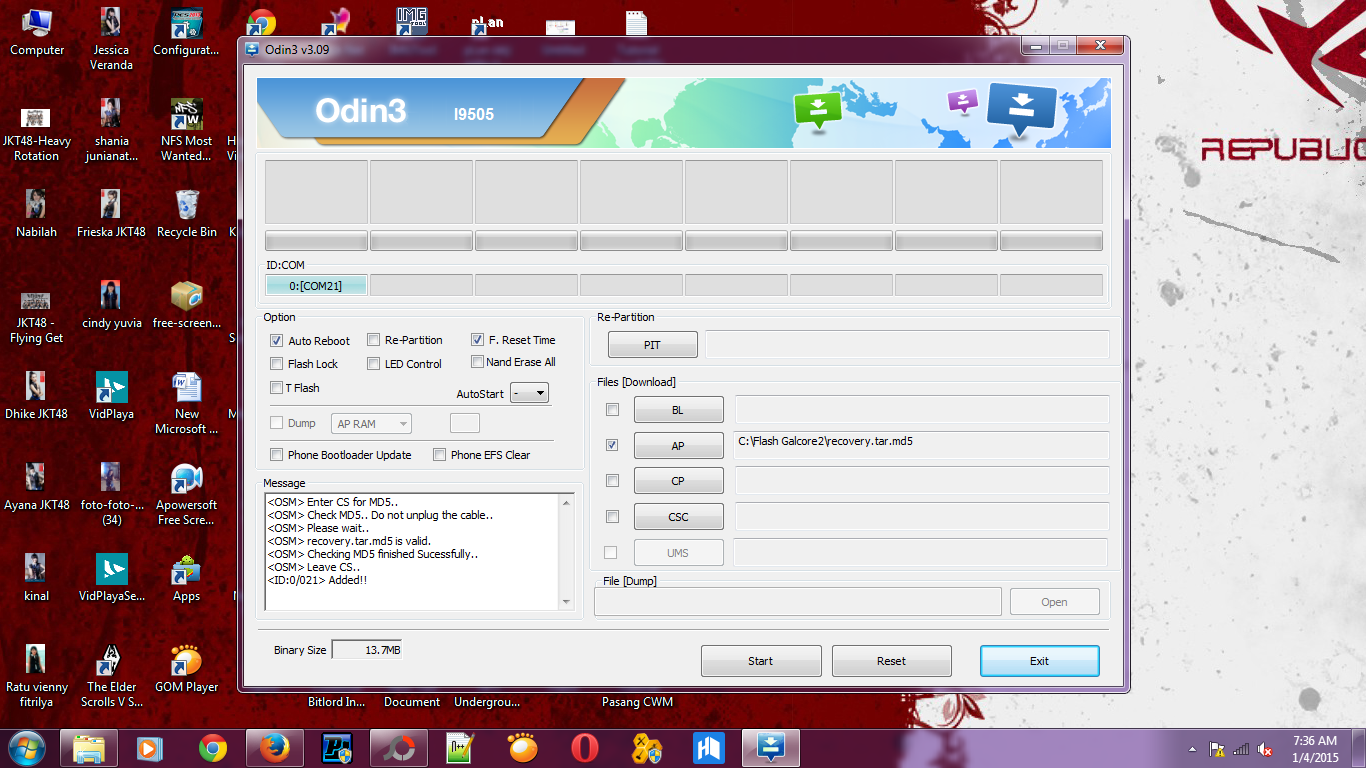Launch The Elder Scrolls V desktop shortcut
Viewport: 1366px width, 768px height.
(111, 677)
